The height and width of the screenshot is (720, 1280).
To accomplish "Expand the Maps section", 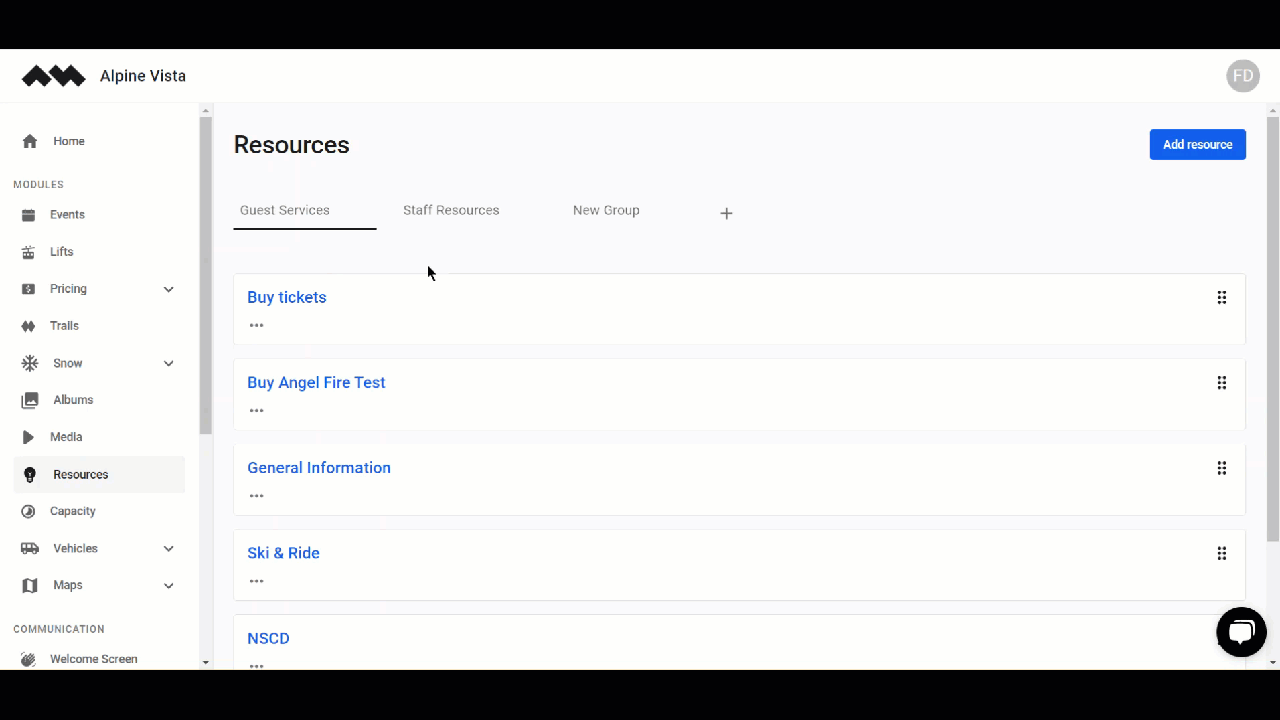I will [x=168, y=585].
